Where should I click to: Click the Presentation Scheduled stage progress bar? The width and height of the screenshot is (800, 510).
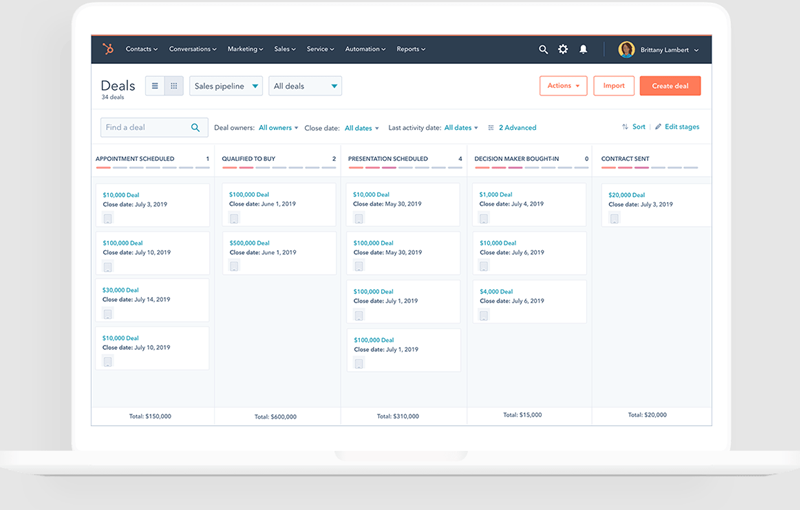pyautogui.click(x=403, y=168)
